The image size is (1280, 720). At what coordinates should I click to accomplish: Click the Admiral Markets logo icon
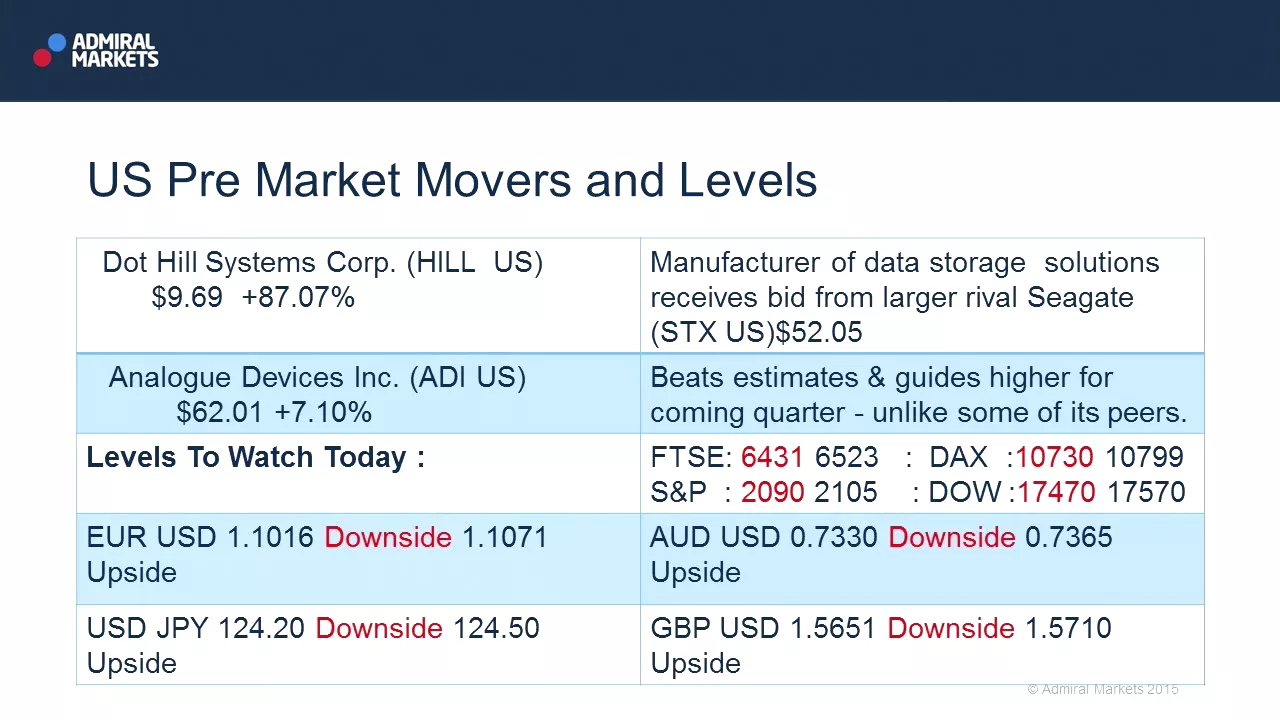49,50
